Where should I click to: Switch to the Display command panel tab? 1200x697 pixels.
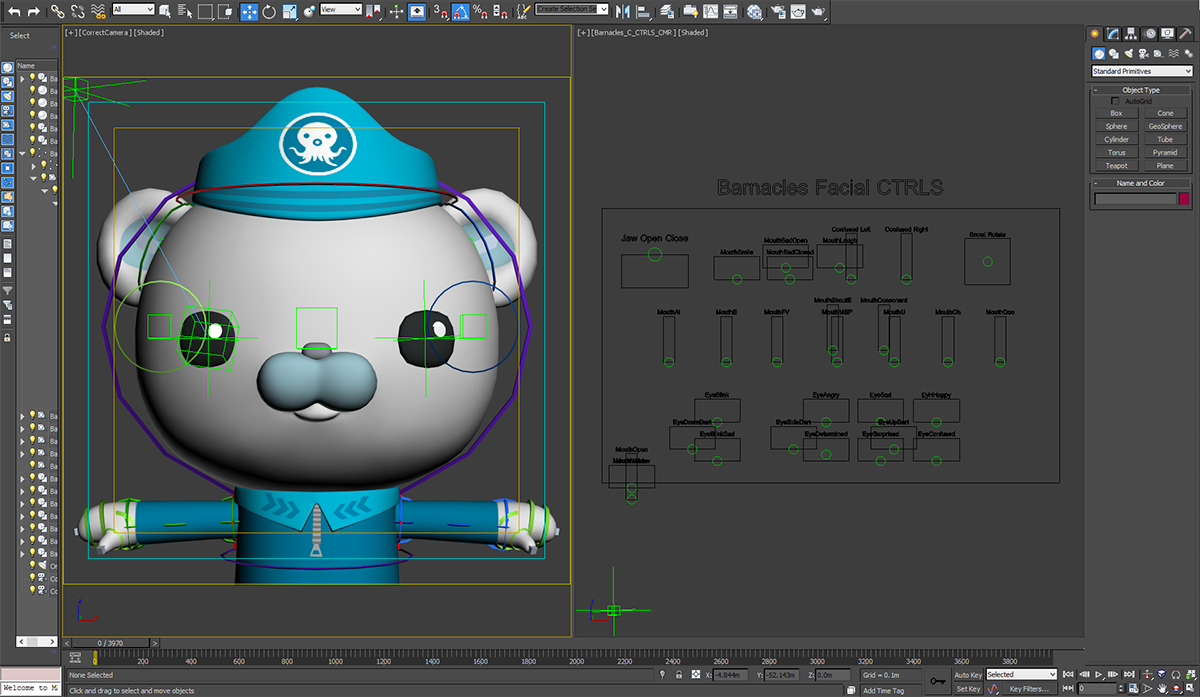[x=1168, y=33]
